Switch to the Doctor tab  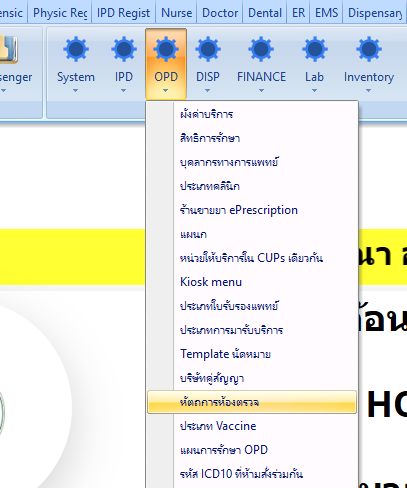[220, 13]
